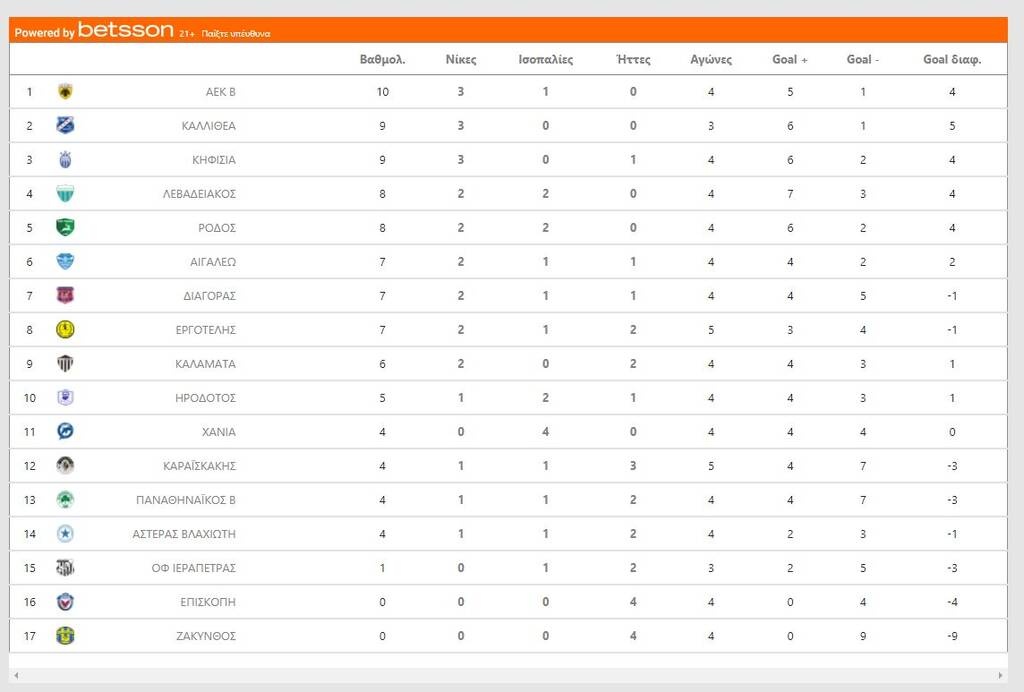Image resolution: width=1024 pixels, height=692 pixels.
Task: Click the Goal + column header
Action: tap(790, 59)
